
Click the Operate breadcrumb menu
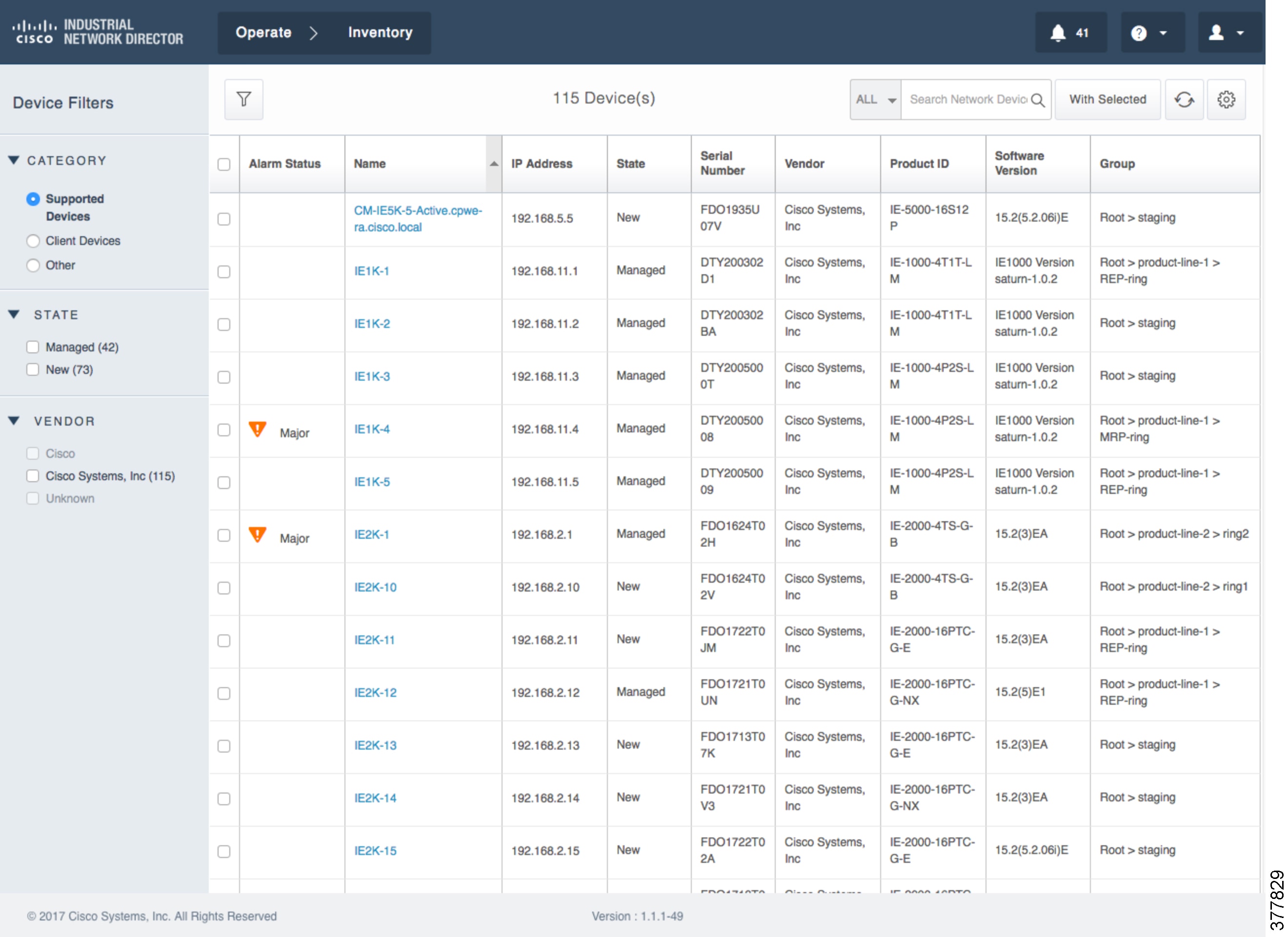click(263, 32)
